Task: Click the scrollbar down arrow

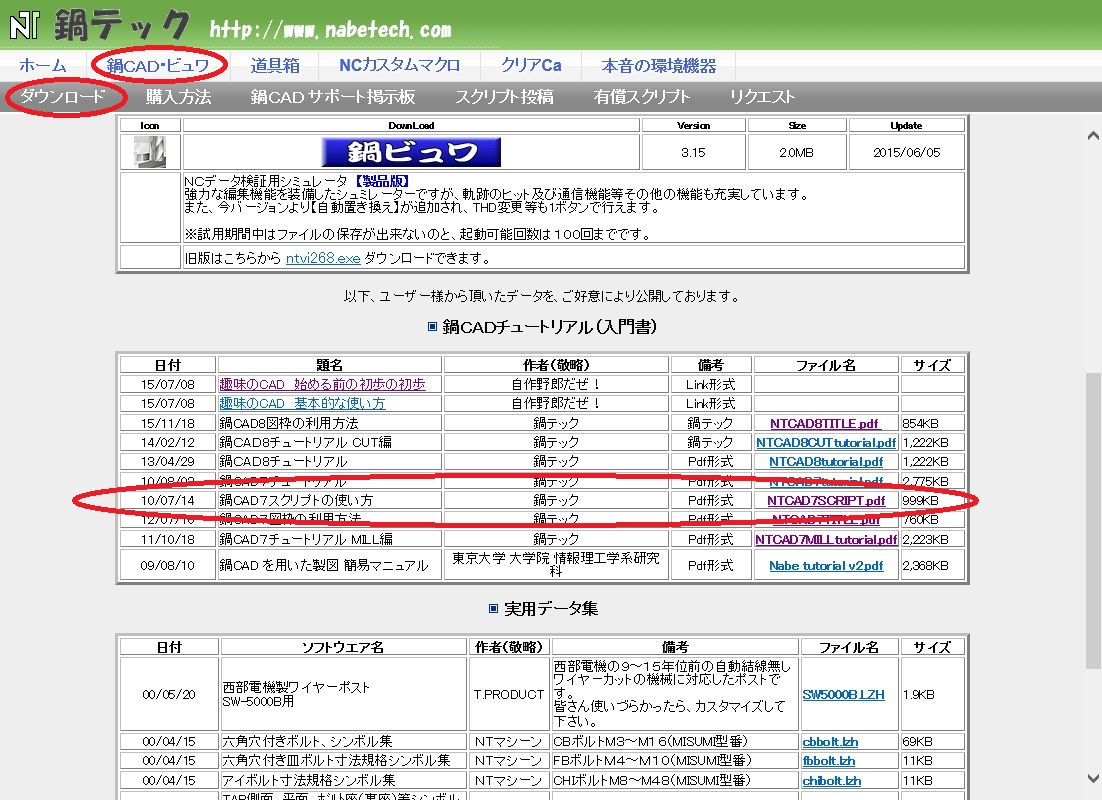Action: click(x=1092, y=778)
